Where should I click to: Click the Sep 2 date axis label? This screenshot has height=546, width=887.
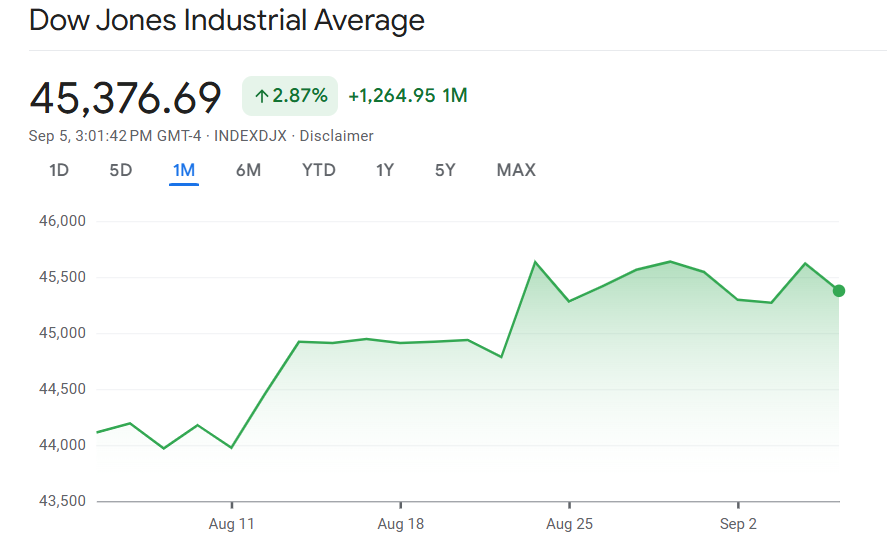pyautogui.click(x=738, y=524)
